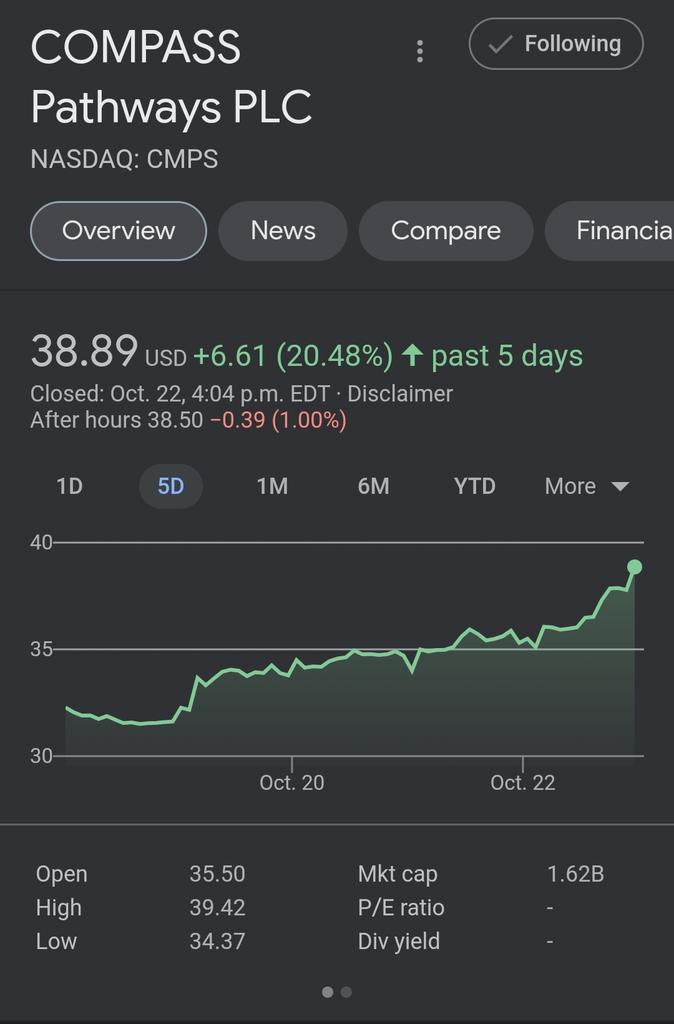Expand the More time ranges dropdown
The image size is (674, 1024).
click(x=586, y=487)
